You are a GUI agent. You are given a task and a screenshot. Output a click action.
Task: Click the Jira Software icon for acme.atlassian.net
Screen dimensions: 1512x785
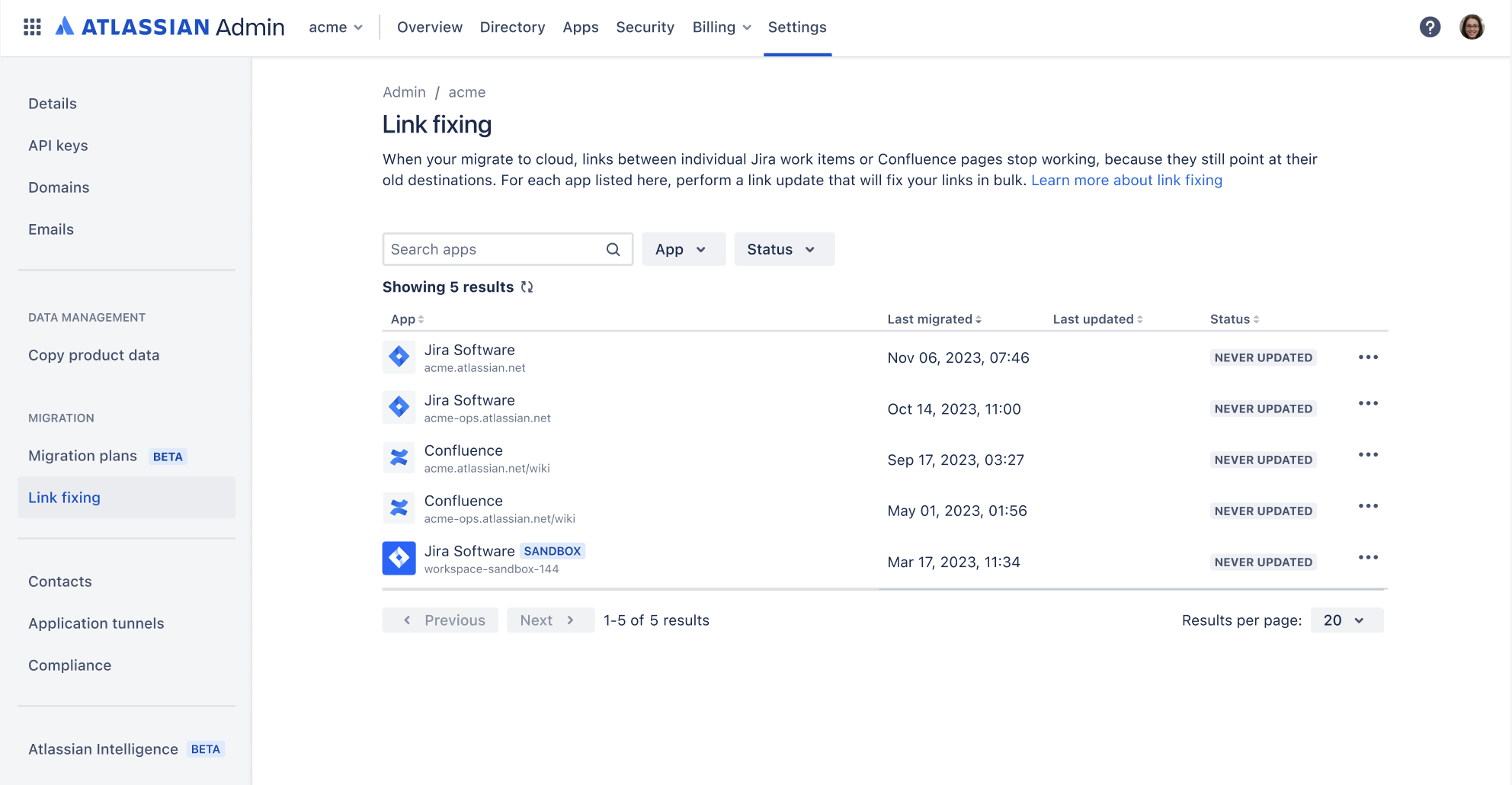399,357
